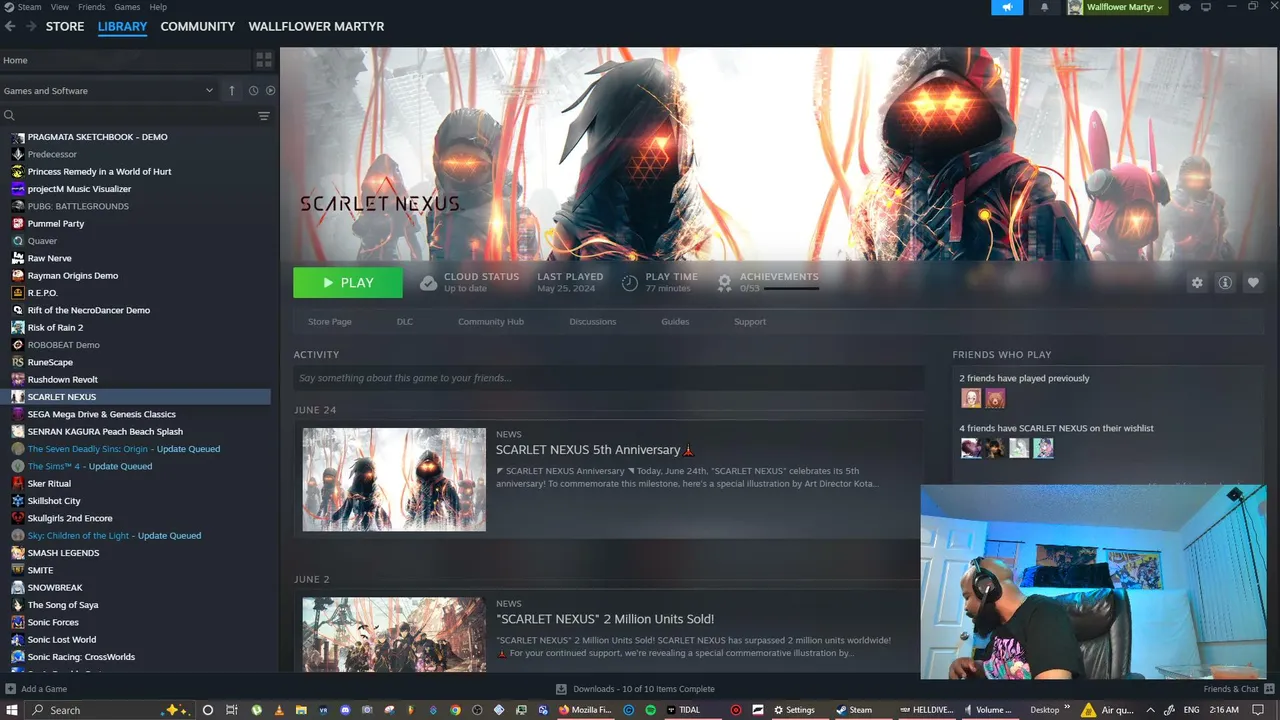Open advanced library filter options
The height and width of the screenshot is (720, 1280).
click(264, 116)
